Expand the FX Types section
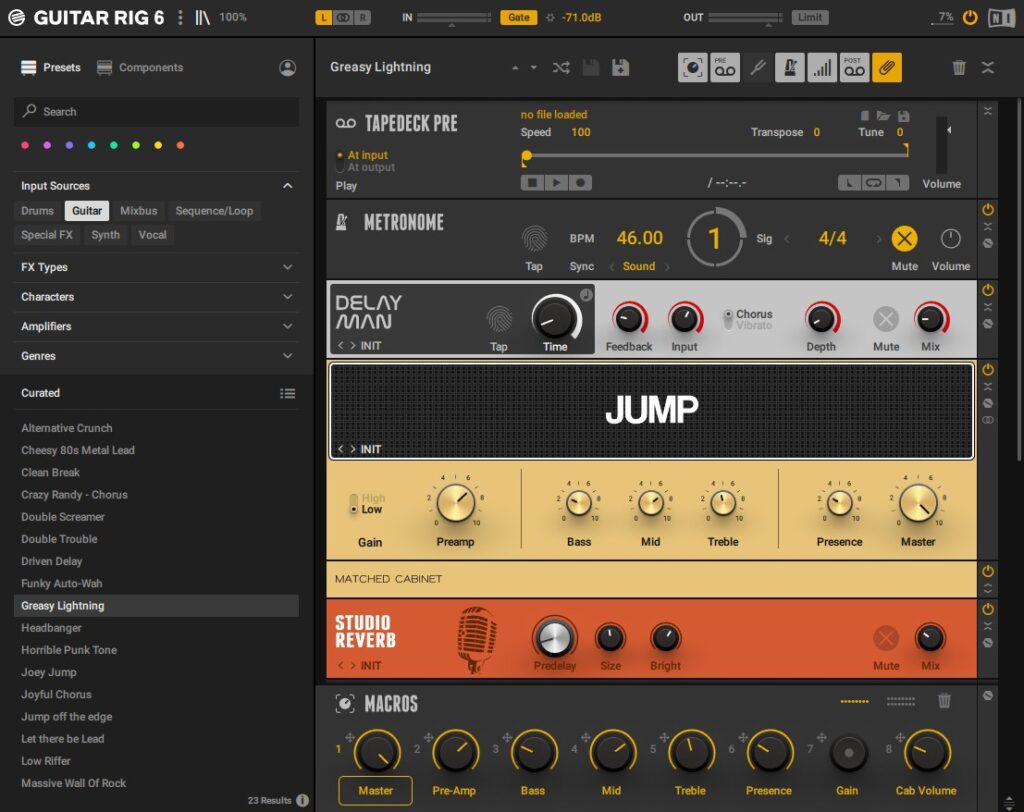Viewport: 1024px width, 812px height. (x=287, y=267)
